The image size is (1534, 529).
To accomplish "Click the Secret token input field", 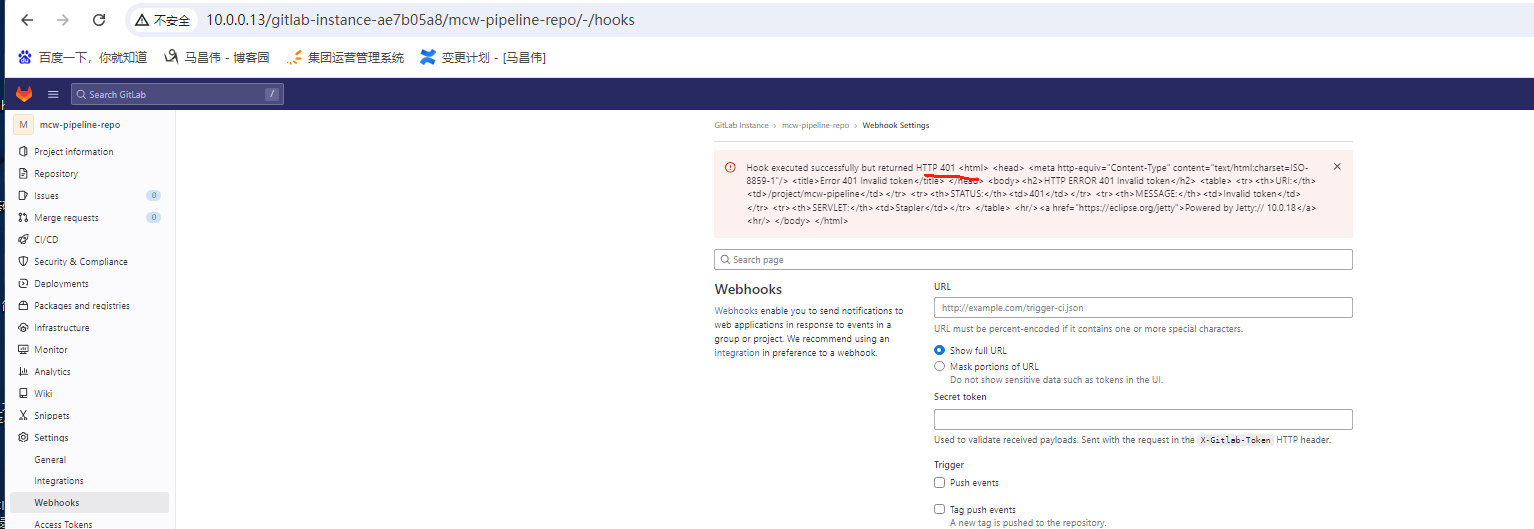I will [x=1143, y=420].
